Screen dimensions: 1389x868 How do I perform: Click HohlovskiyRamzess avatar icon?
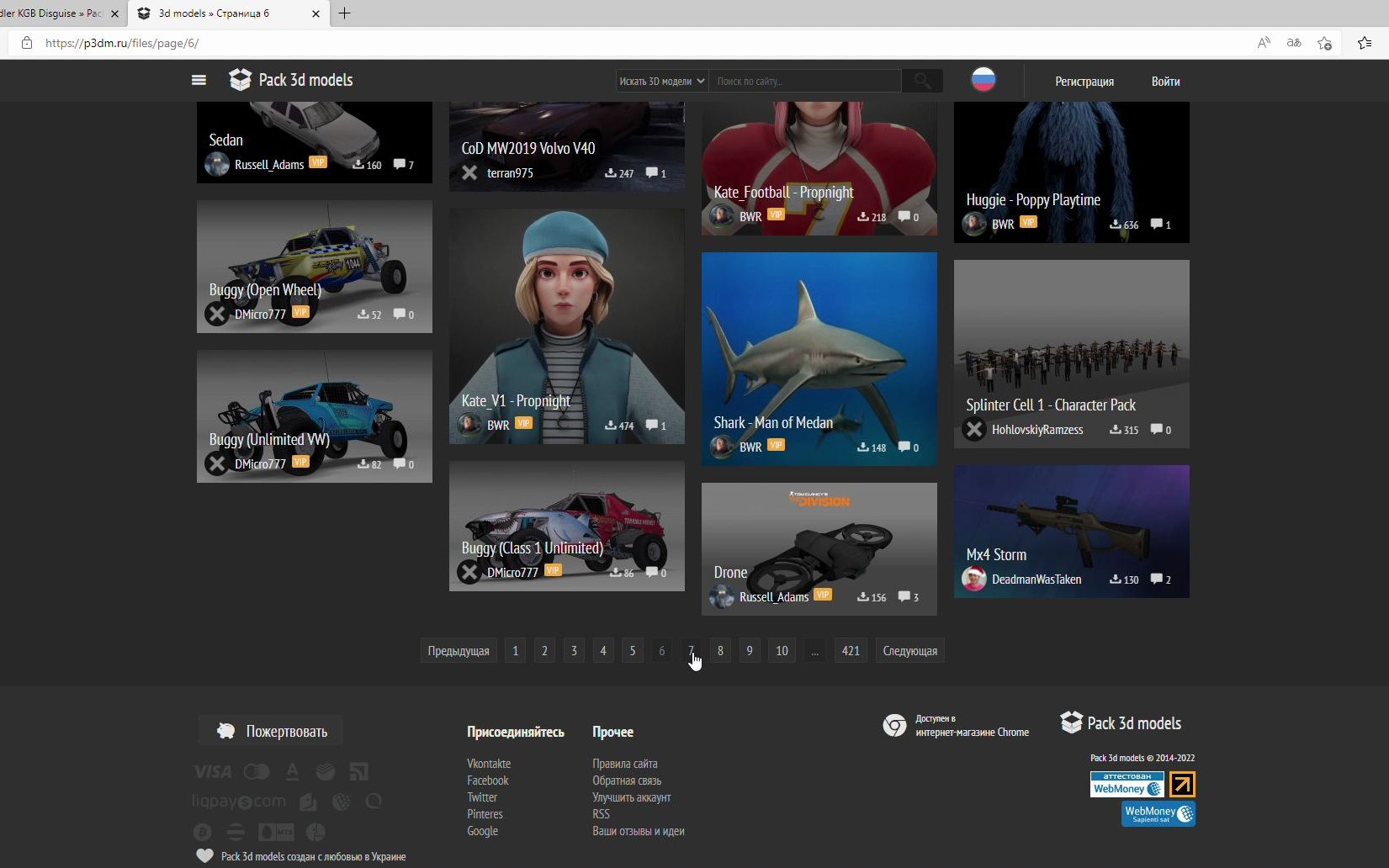click(x=974, y=429)
